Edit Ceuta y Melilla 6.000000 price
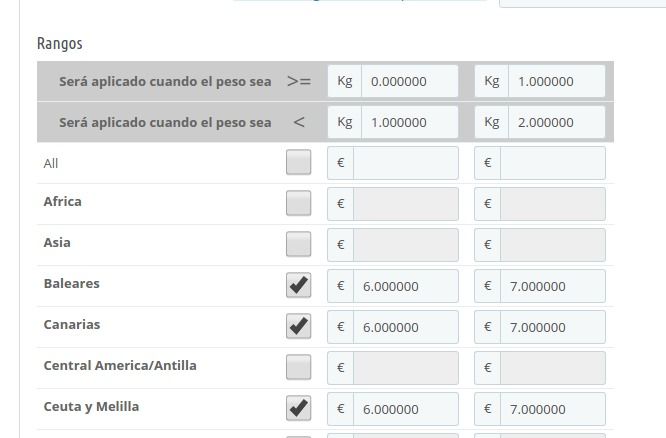666x438 pixels. coord(406,409)
